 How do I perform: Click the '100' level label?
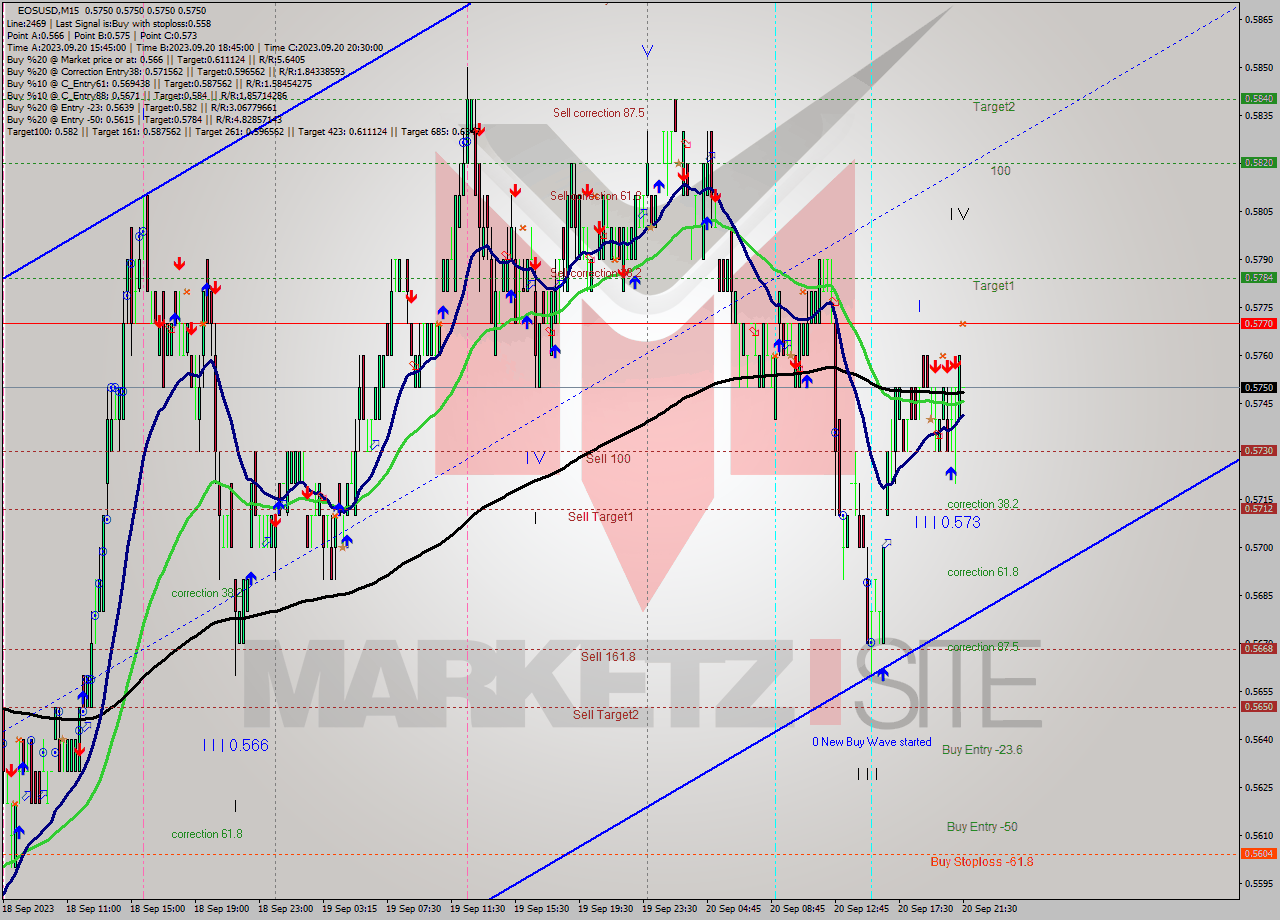click(1000, 171)
